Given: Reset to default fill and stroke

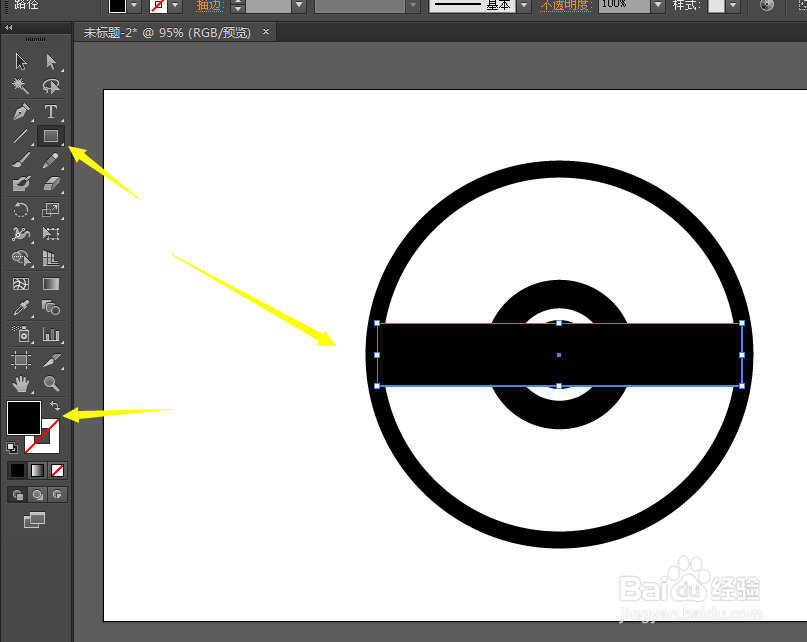Looking at the screenshot, I should (12, 448).
